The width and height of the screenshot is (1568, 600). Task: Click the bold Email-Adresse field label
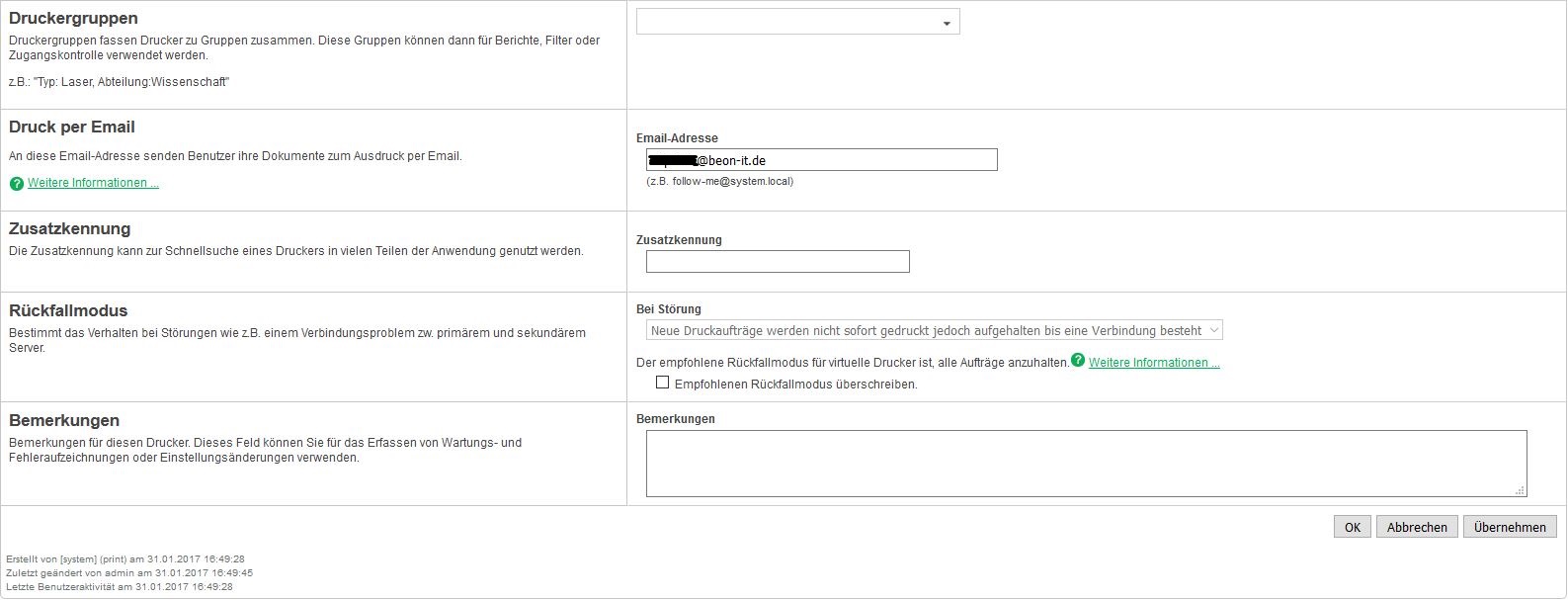(677, 138)
